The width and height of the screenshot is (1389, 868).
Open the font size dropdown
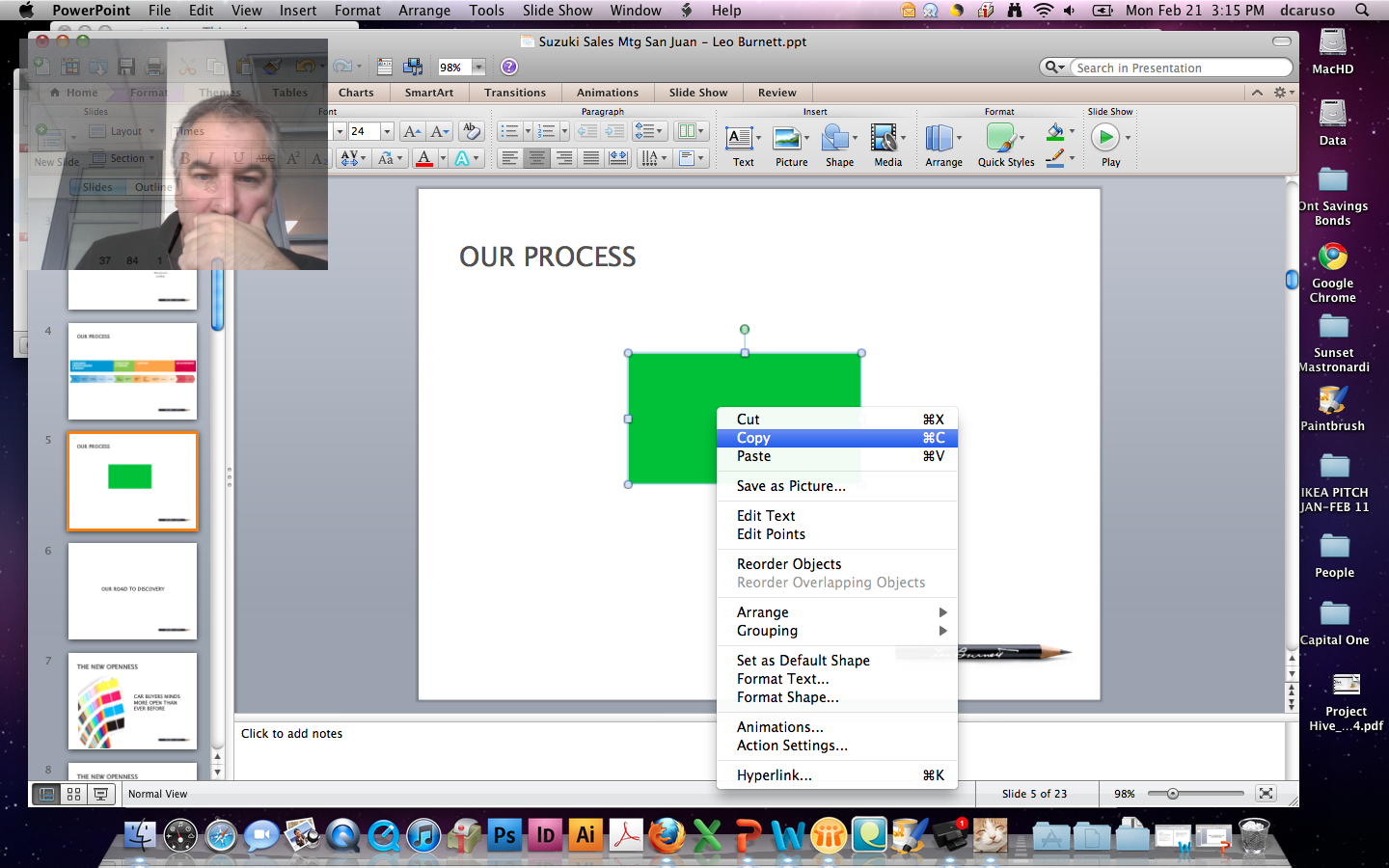(x=387, y=131)
